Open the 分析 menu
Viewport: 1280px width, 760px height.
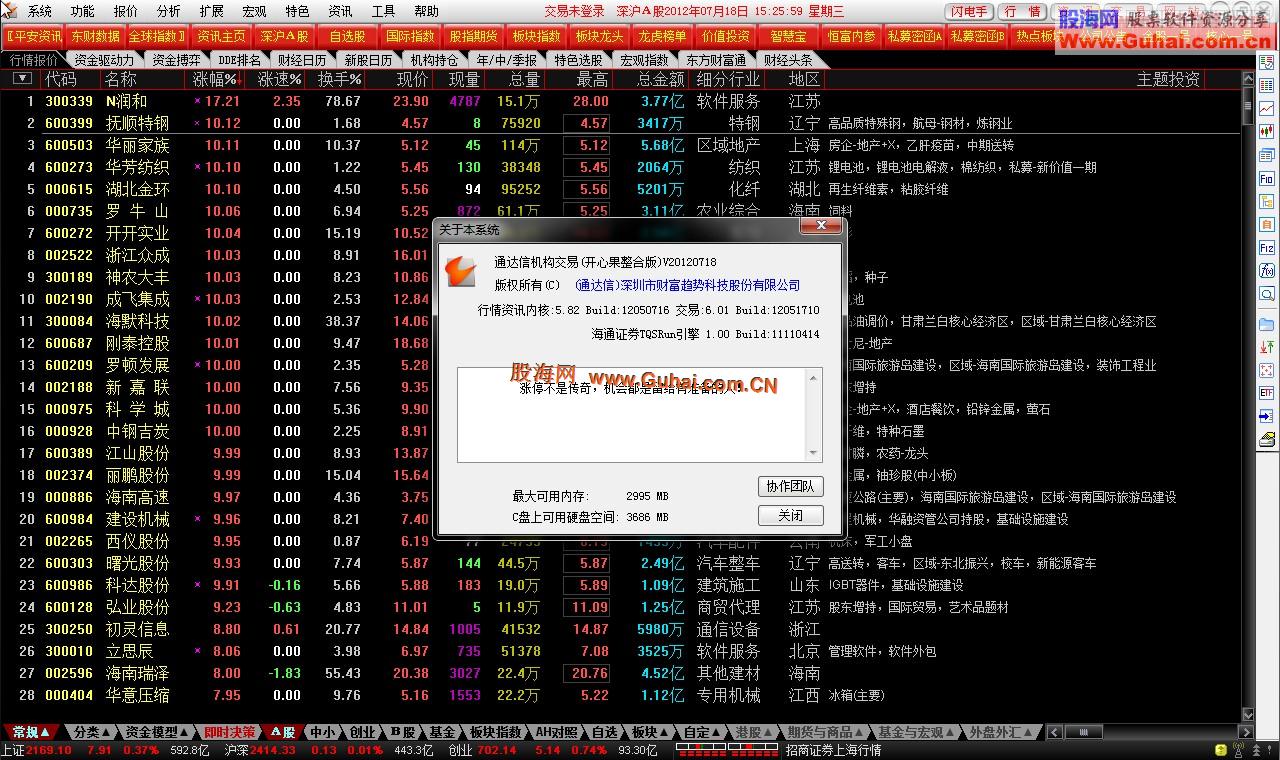tap(169, 11)
